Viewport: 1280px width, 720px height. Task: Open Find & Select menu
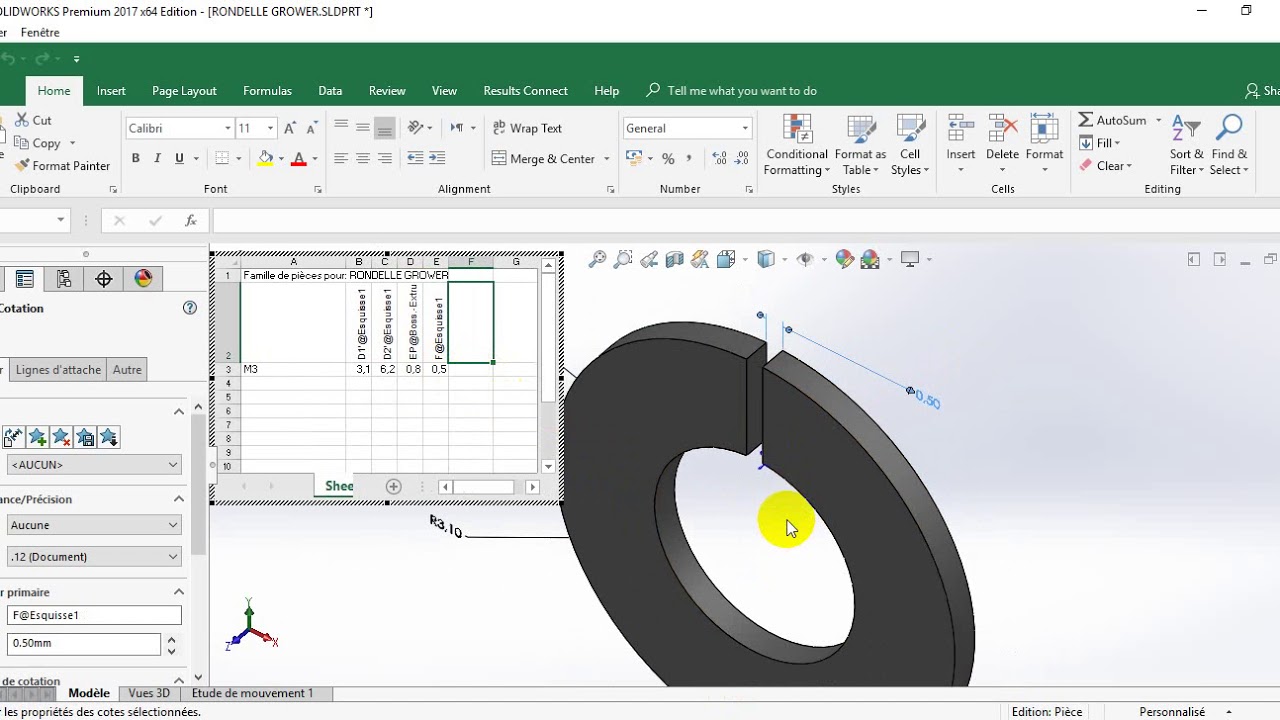click(1229, 145)
